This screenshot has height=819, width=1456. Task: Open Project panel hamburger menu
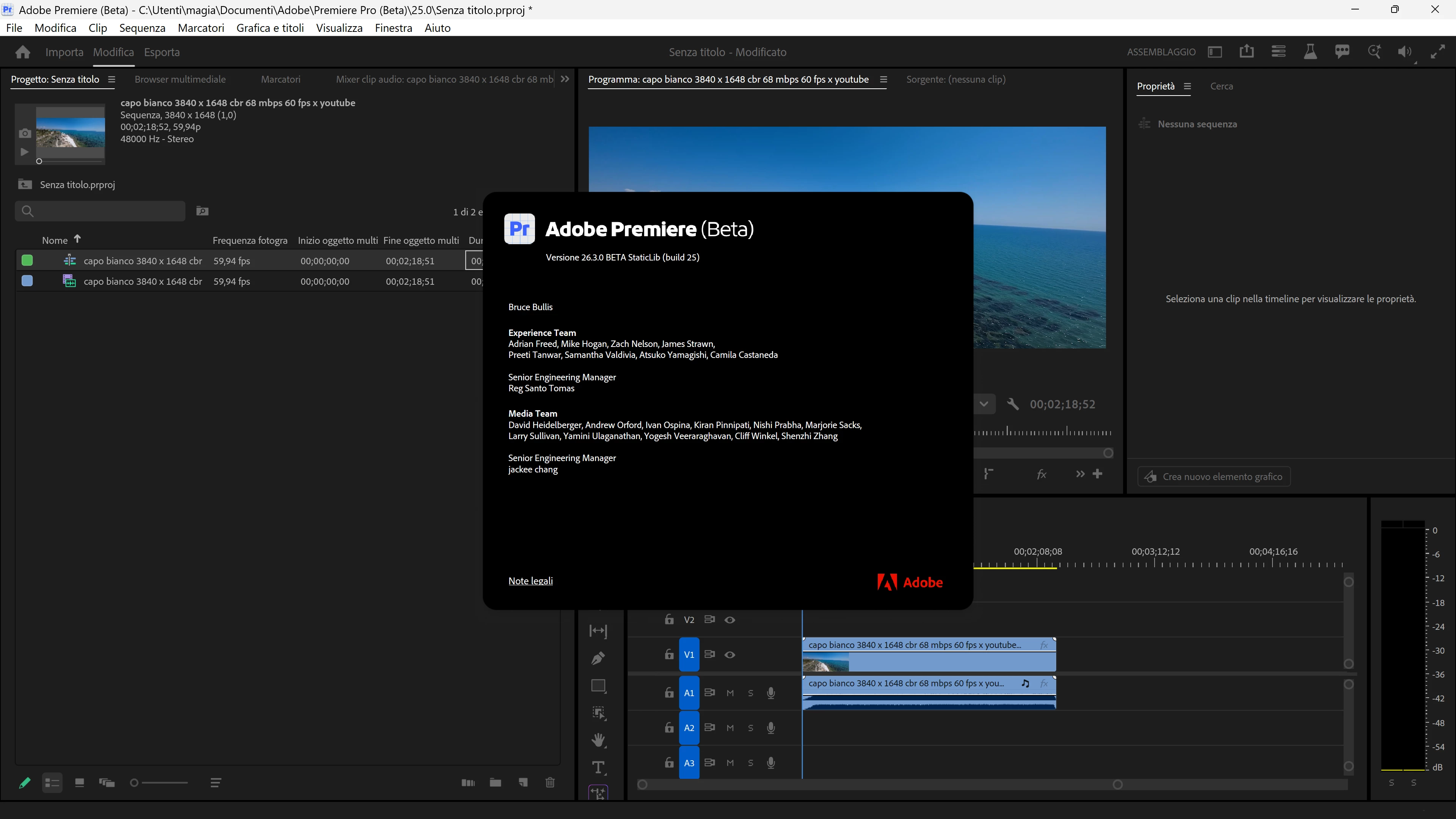coord(111,80)
